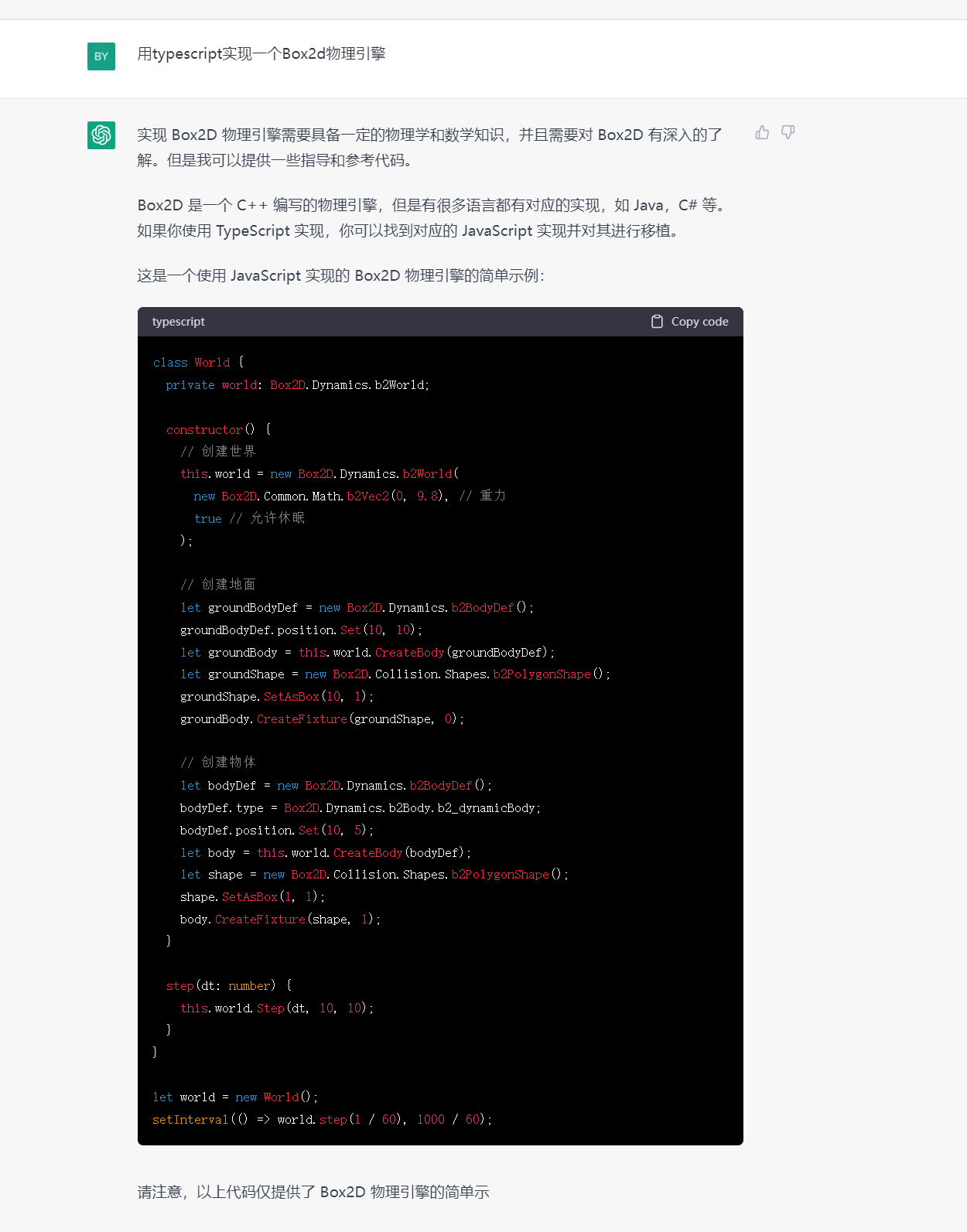
Task: Click the closing note starting '请注意'
Action: tap(313, 1192)
